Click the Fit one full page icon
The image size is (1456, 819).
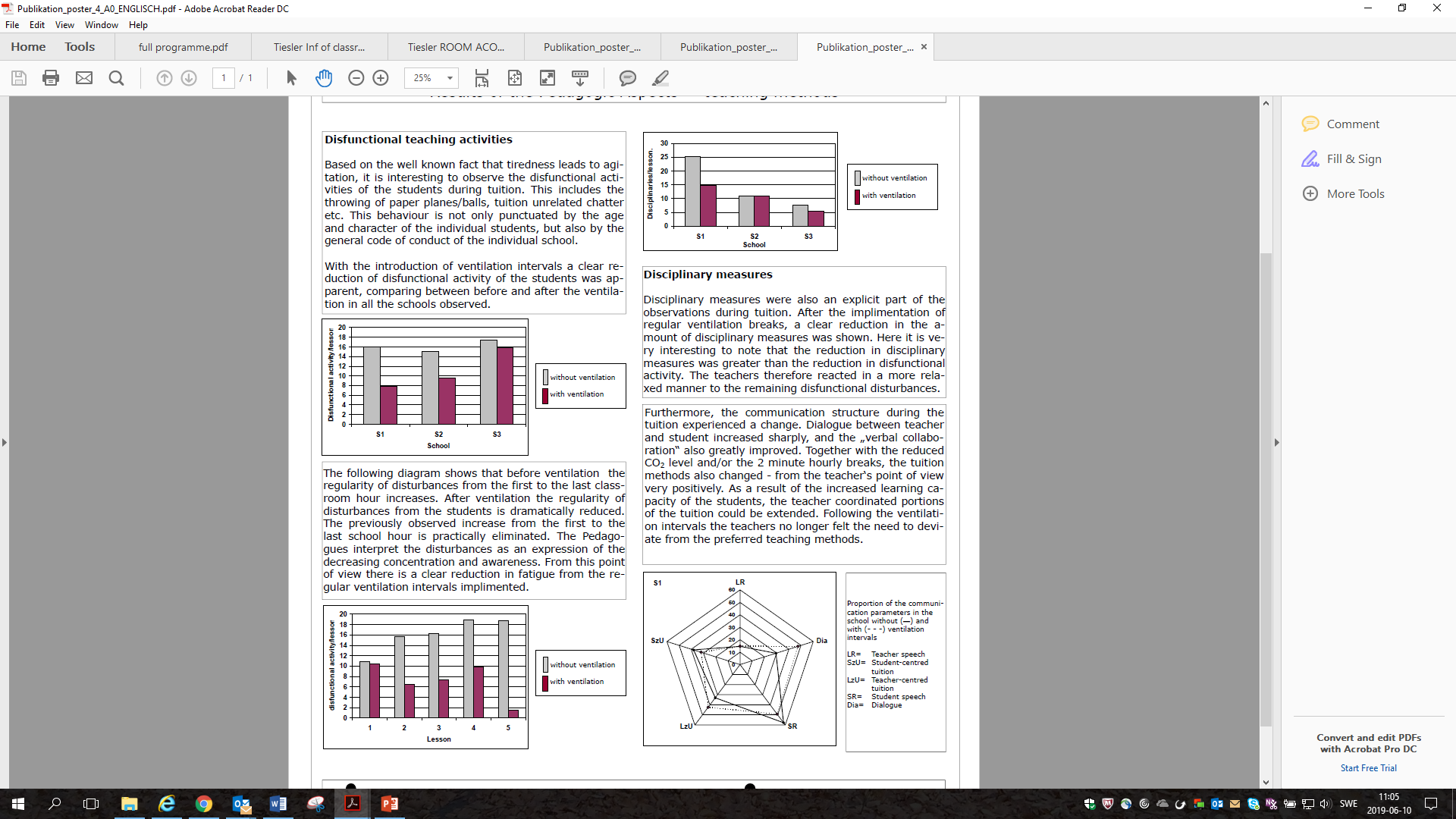tap(515, 78)
